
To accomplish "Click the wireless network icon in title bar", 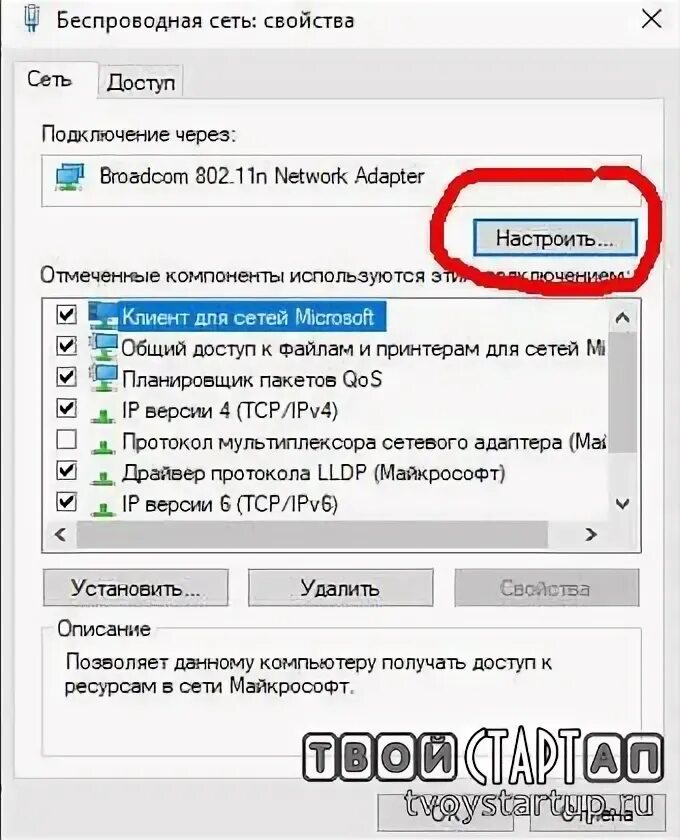I will [32, 21].
